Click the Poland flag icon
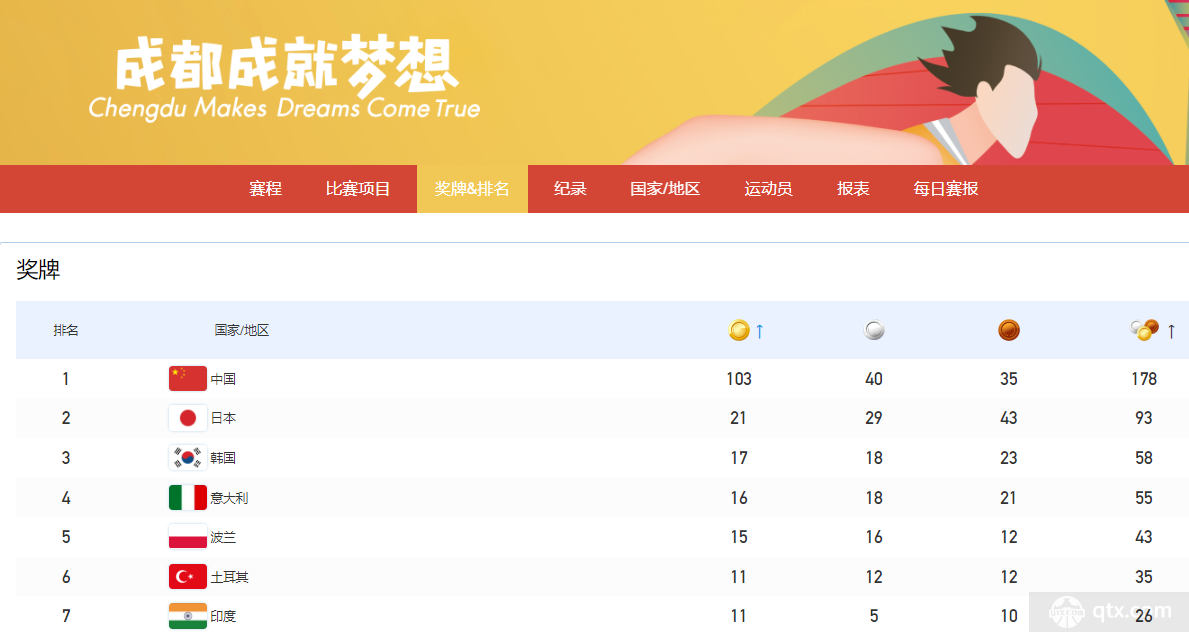1189x632 pixels. (x=187, y=537)
